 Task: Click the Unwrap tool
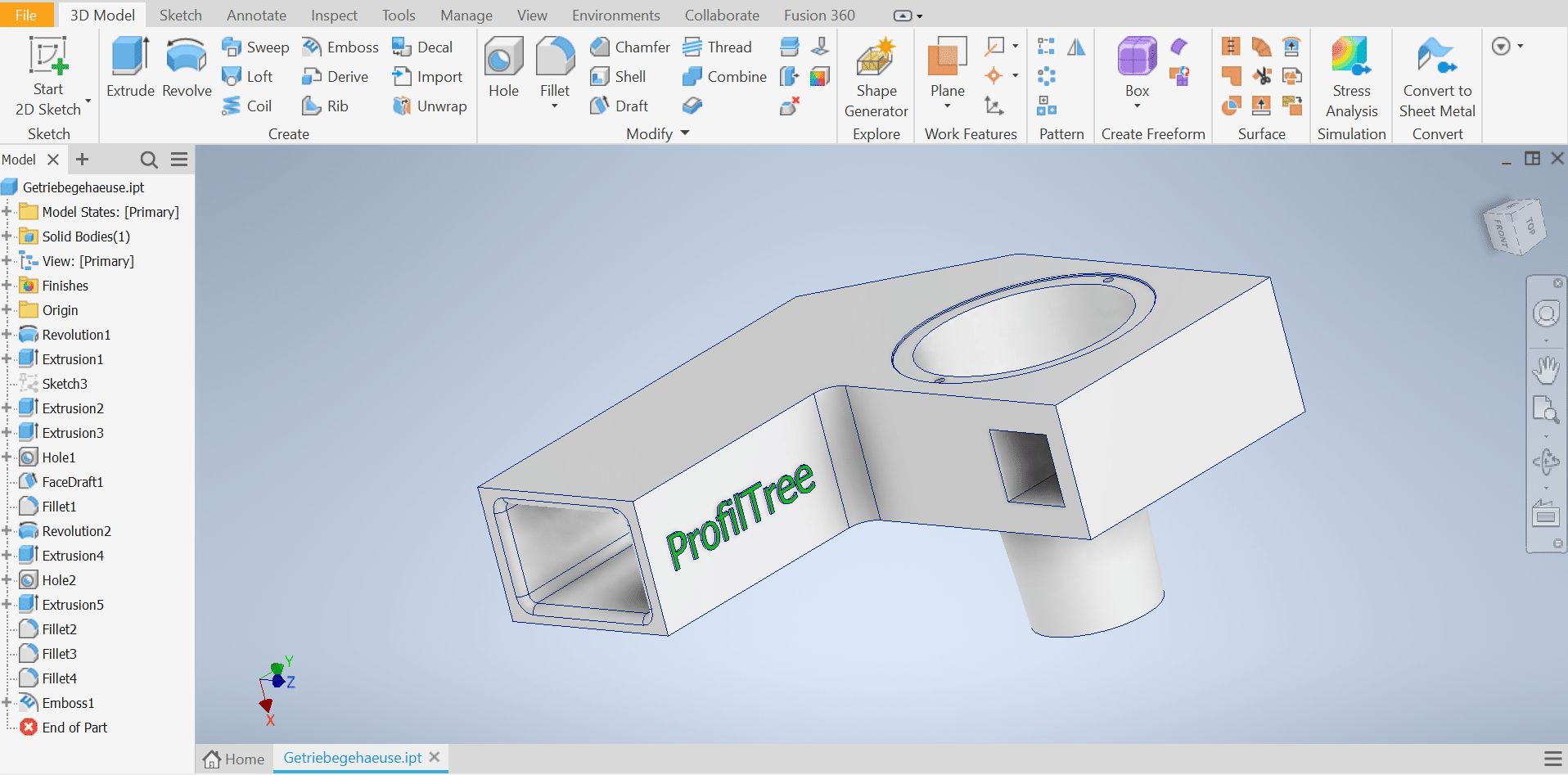click(429, 106)
